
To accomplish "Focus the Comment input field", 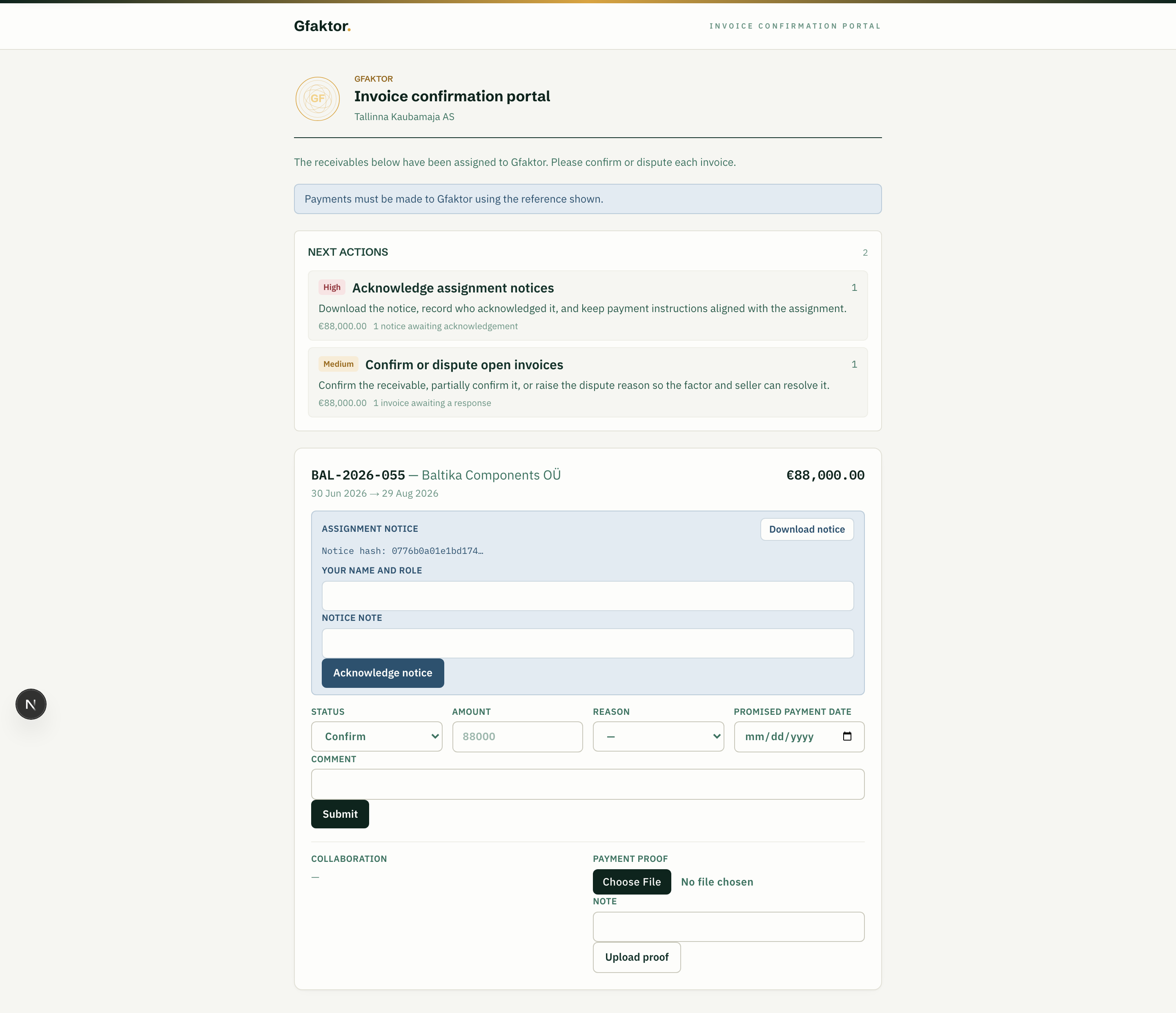I will pos(588,784).
